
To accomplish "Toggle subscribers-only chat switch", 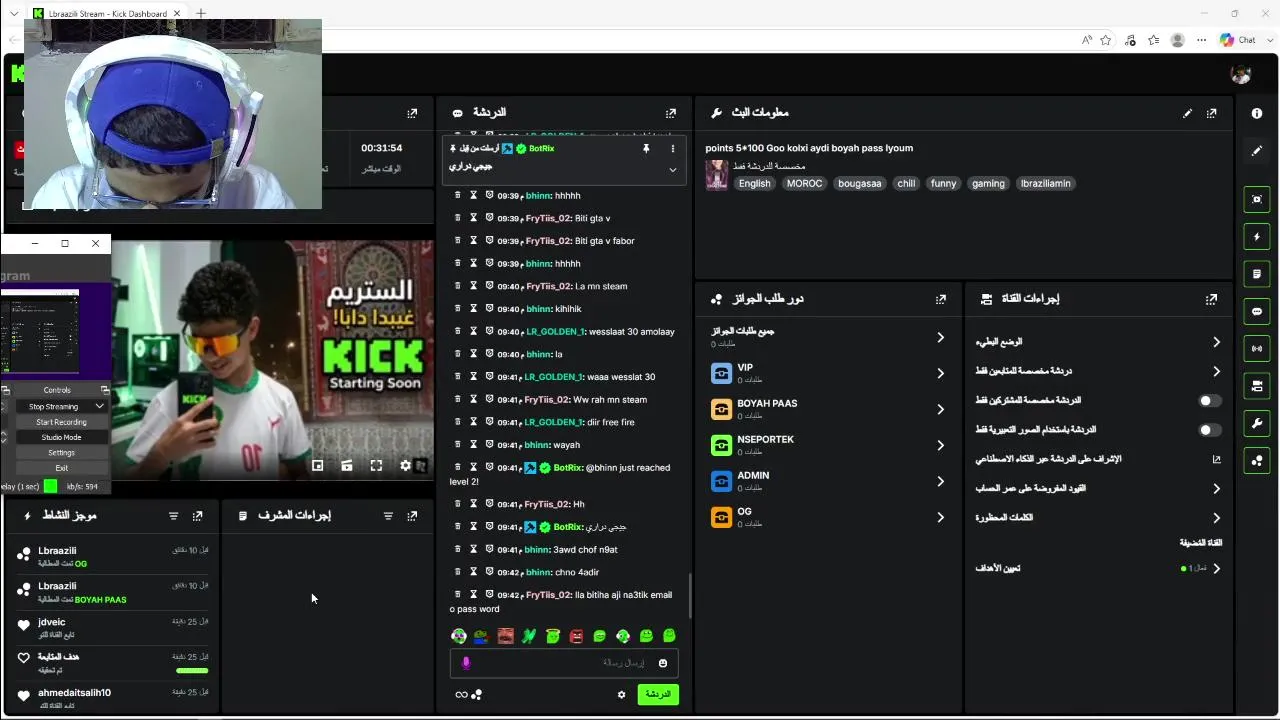I will (x=1210, y=401).
